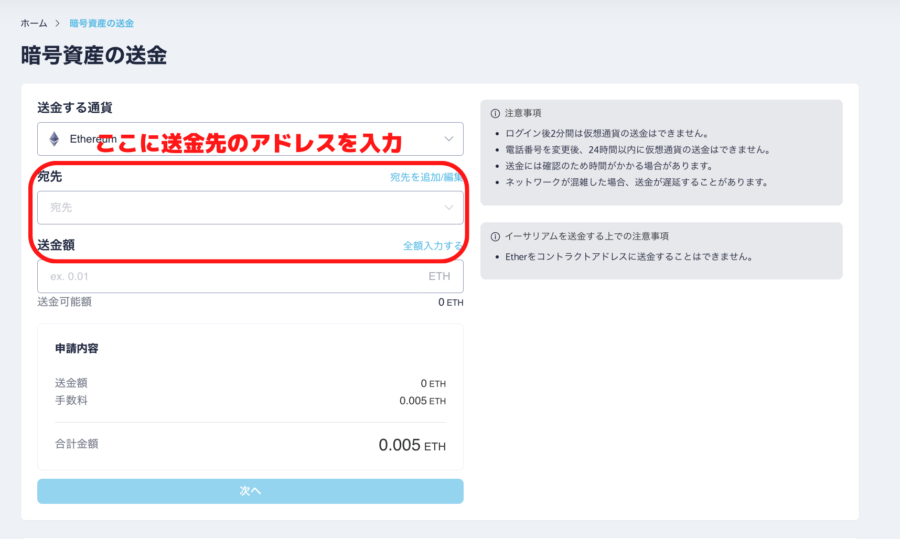Select the 手数料 label in summary

pyautogui.click(x=71, y=401)
